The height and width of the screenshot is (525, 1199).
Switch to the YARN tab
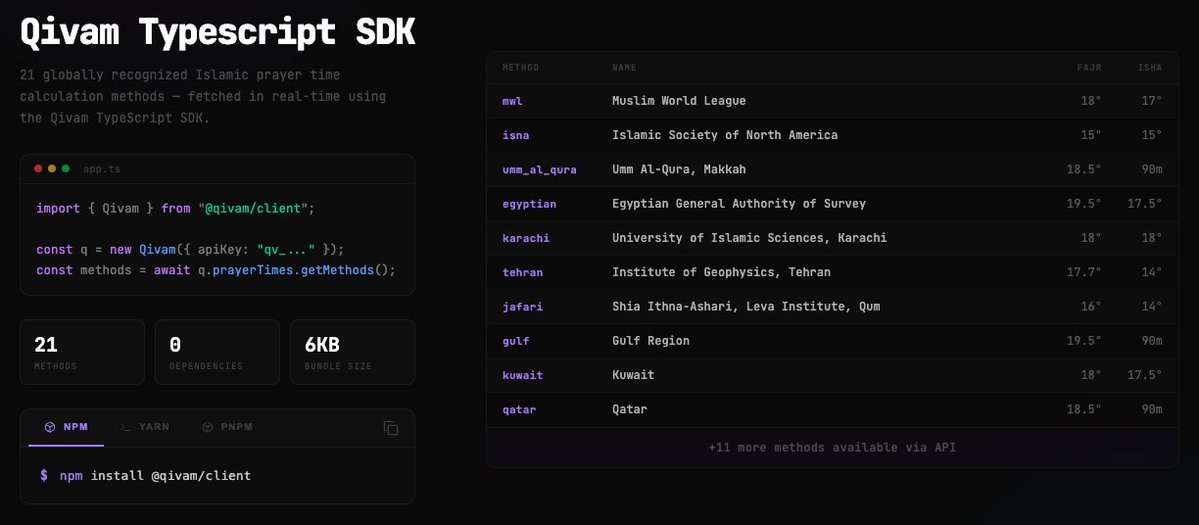145,428
